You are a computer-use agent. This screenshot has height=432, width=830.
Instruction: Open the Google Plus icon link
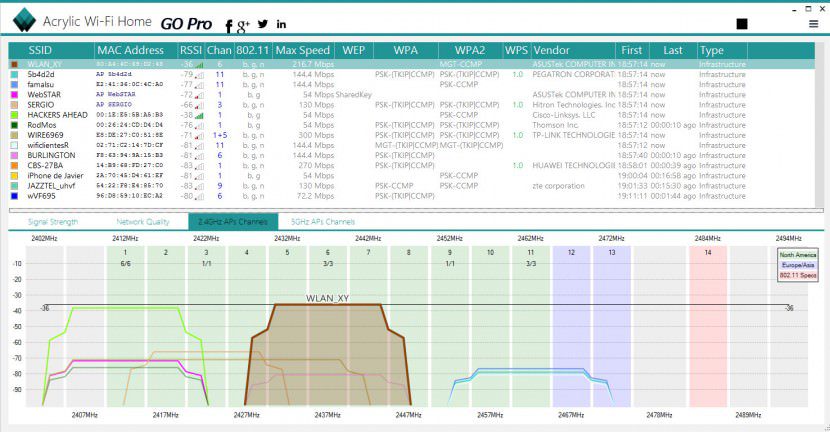243,24
